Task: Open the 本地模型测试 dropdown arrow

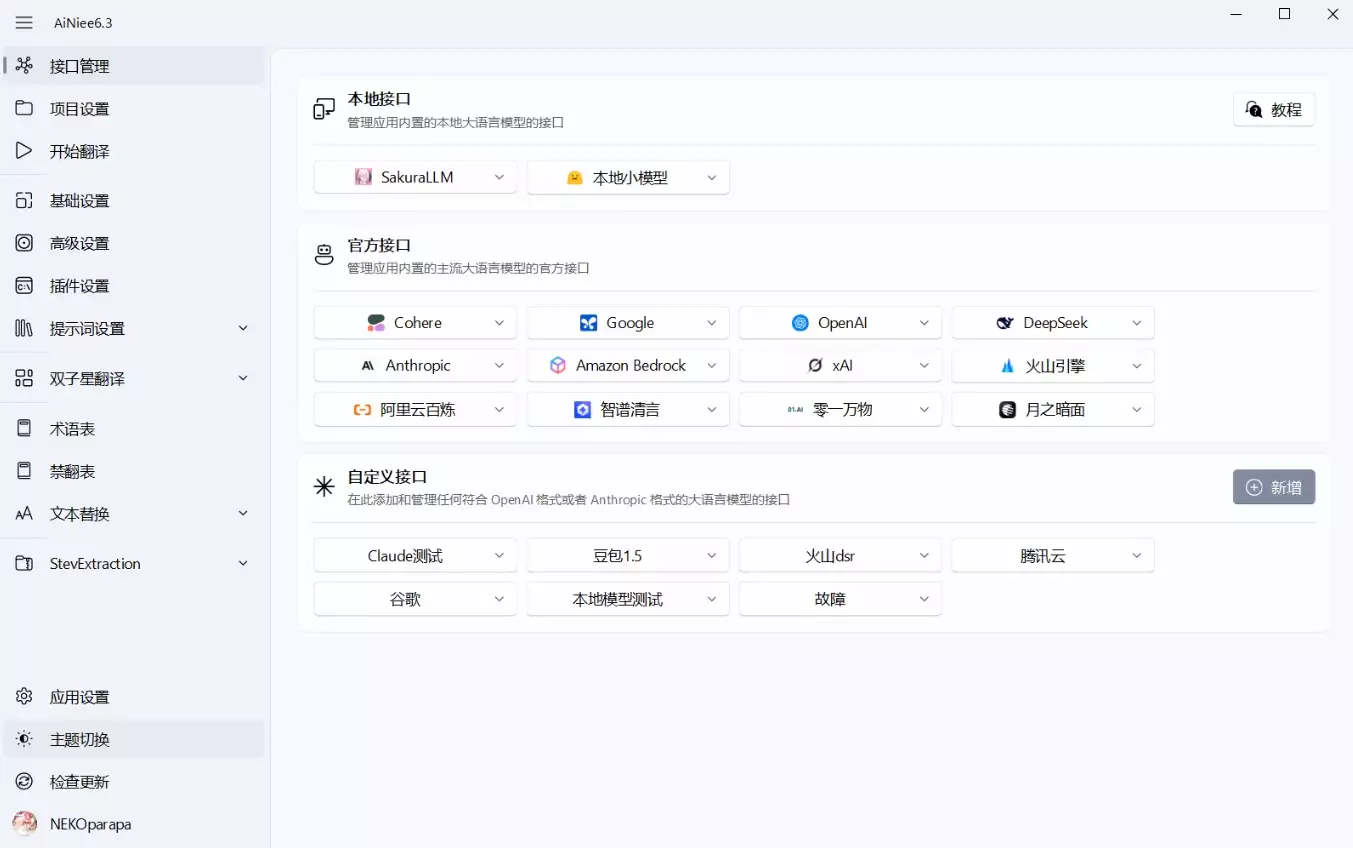Action: [x=712, y=600]
